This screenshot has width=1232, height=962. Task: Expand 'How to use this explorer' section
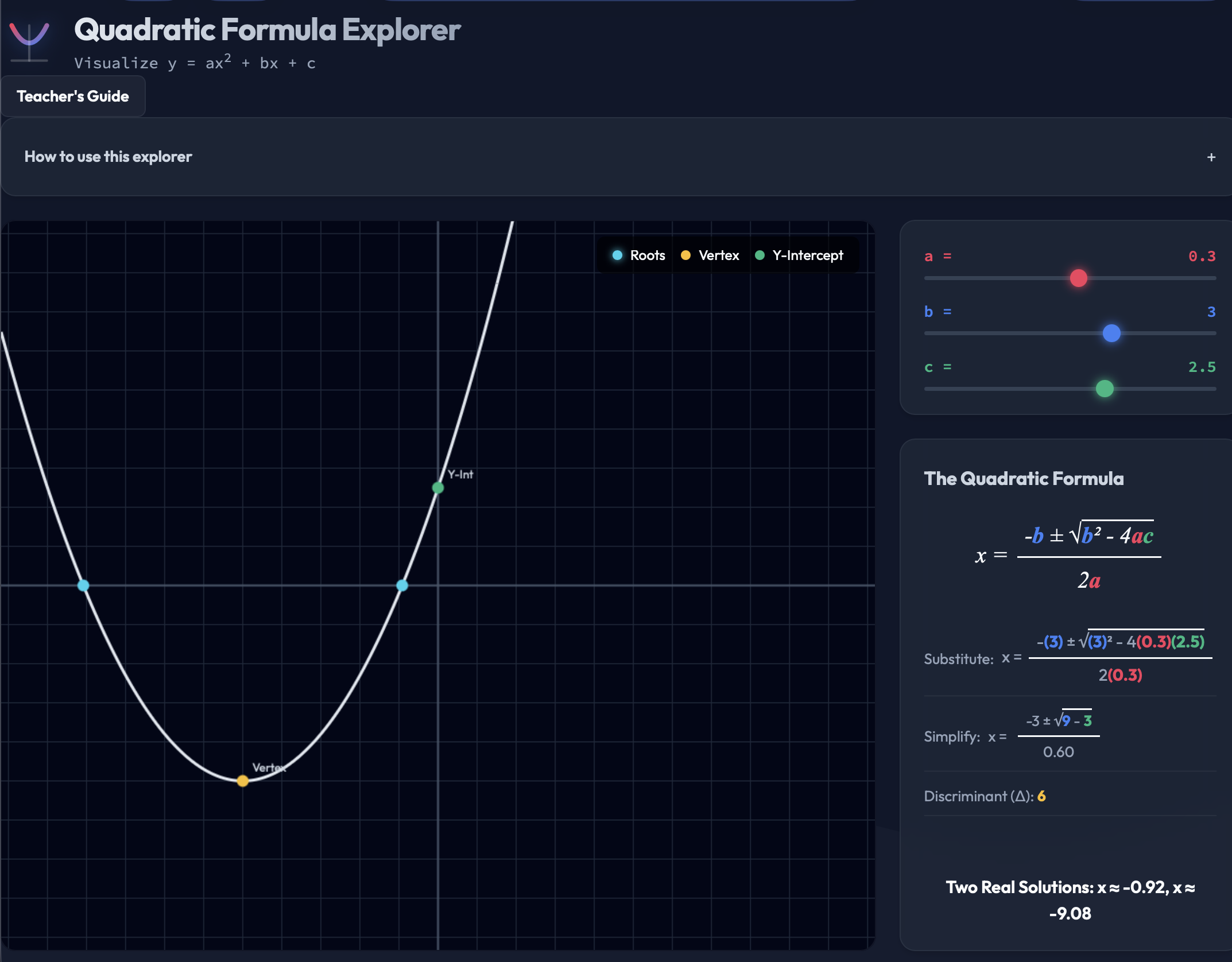pyautogui.click(x=108, y=157)
